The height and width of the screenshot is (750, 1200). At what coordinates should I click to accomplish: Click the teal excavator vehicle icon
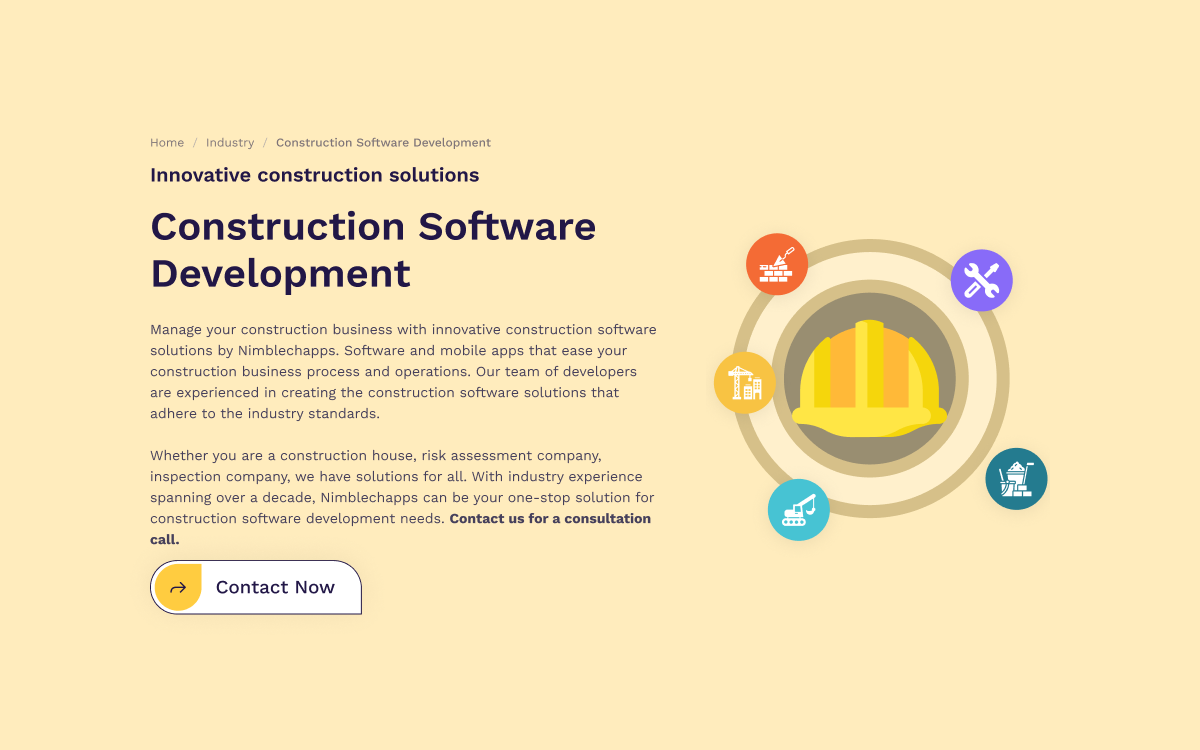click(x=798, y=509)
